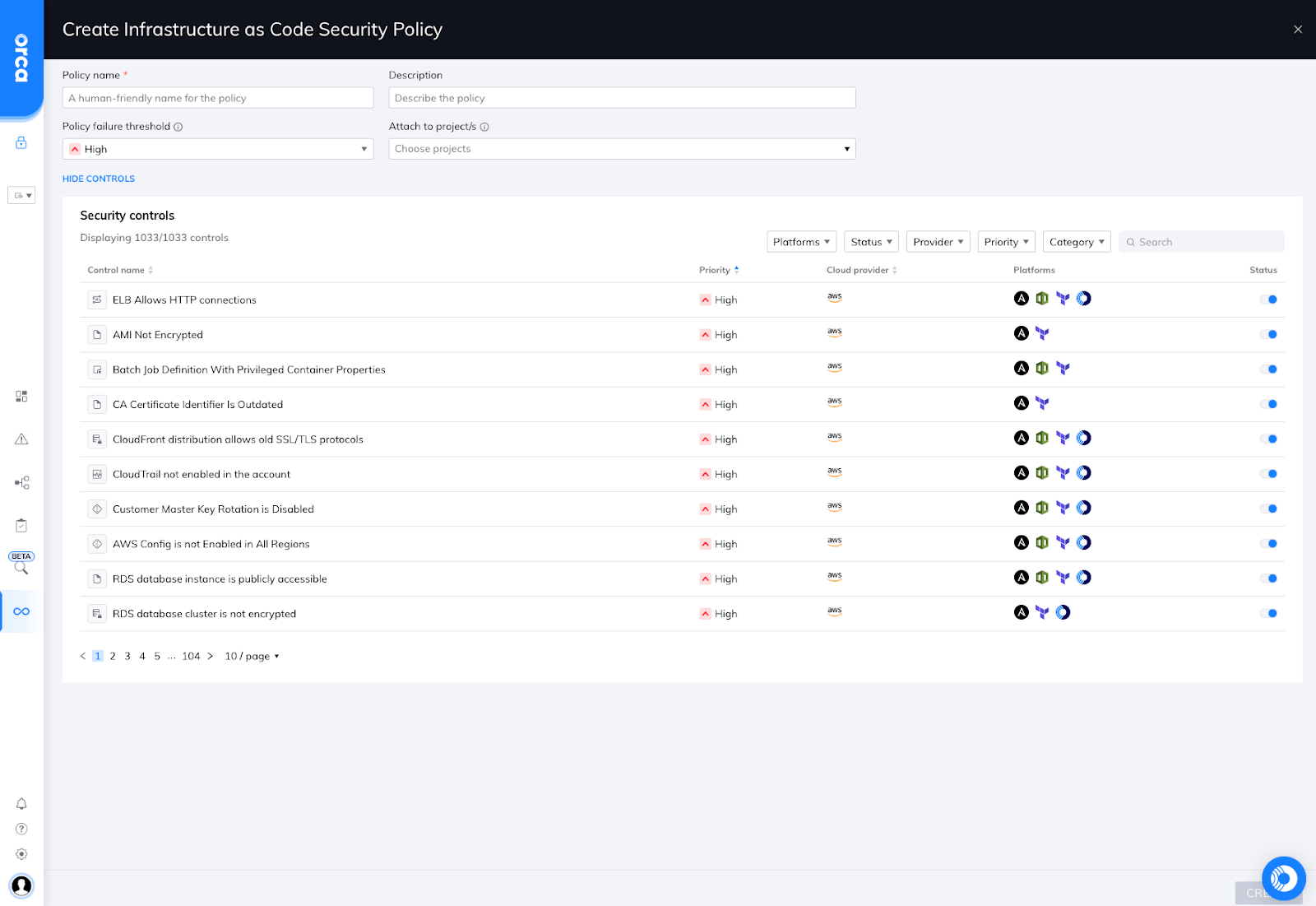Viewport: 1316px width, 906px height.
Task: Open the Assets sidebar icon
Action: 21,396
